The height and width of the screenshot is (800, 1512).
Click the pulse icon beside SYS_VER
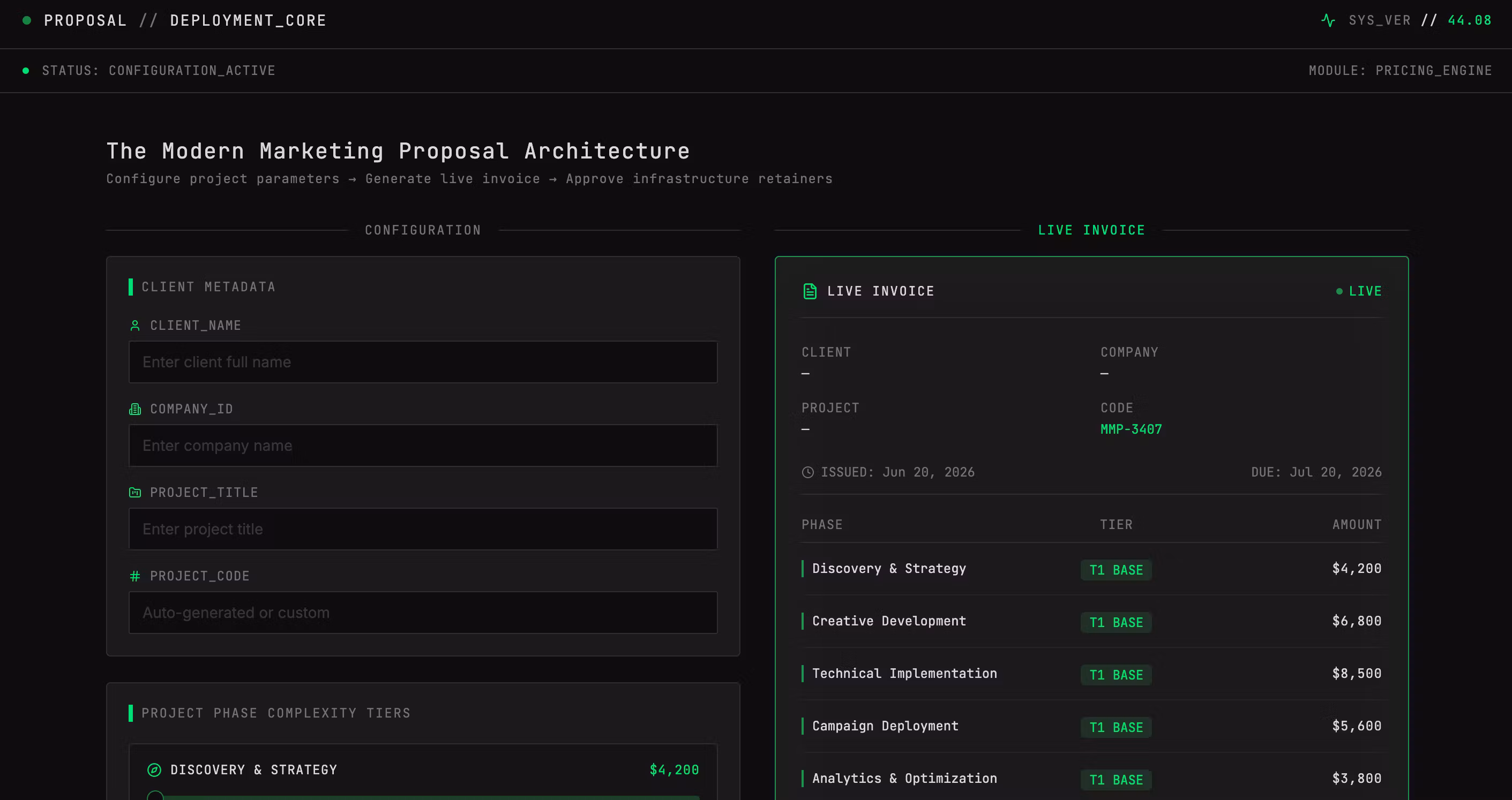(x=1328, y=20)
